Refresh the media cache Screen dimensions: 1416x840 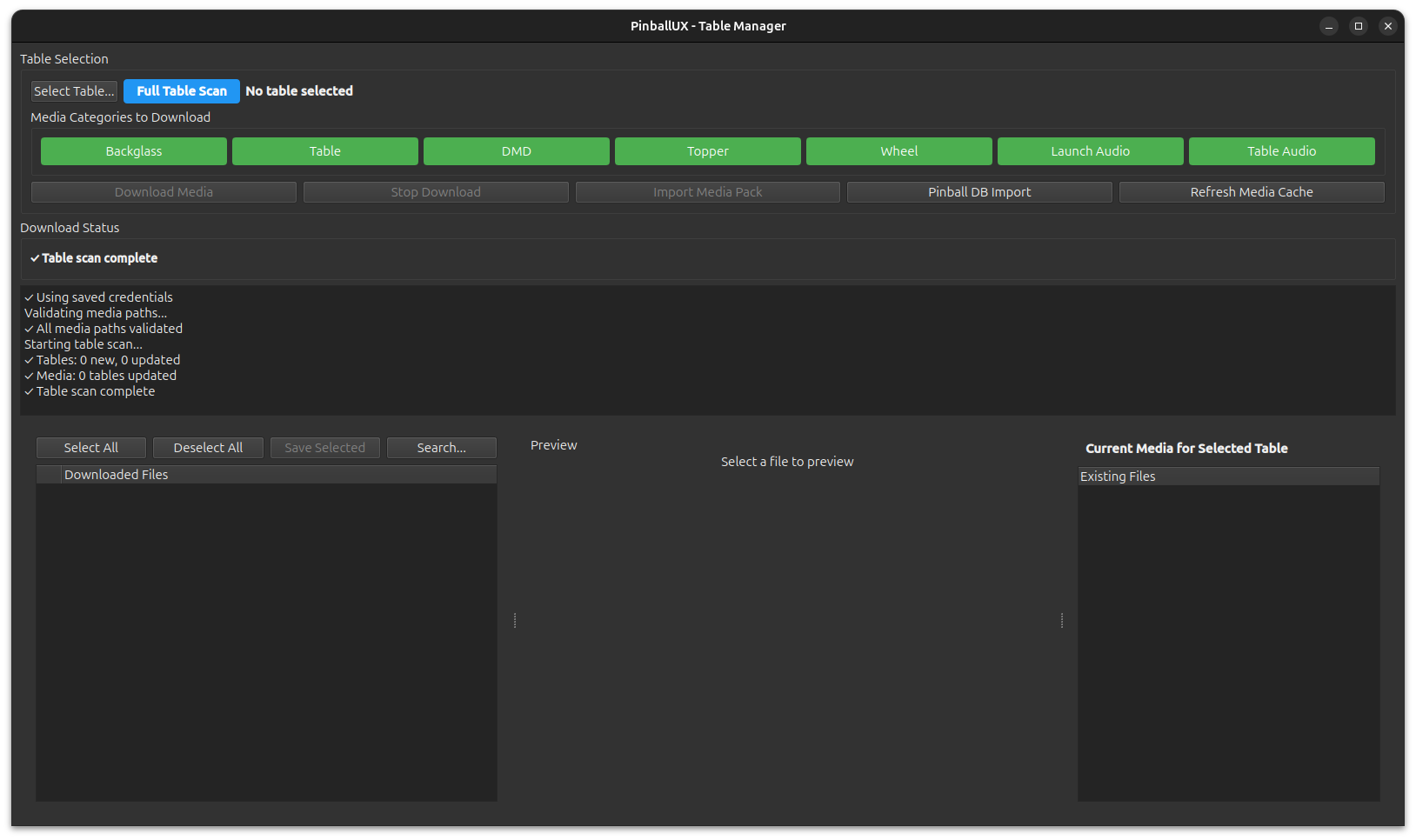pyautogui.click(x=1252, y=192)
